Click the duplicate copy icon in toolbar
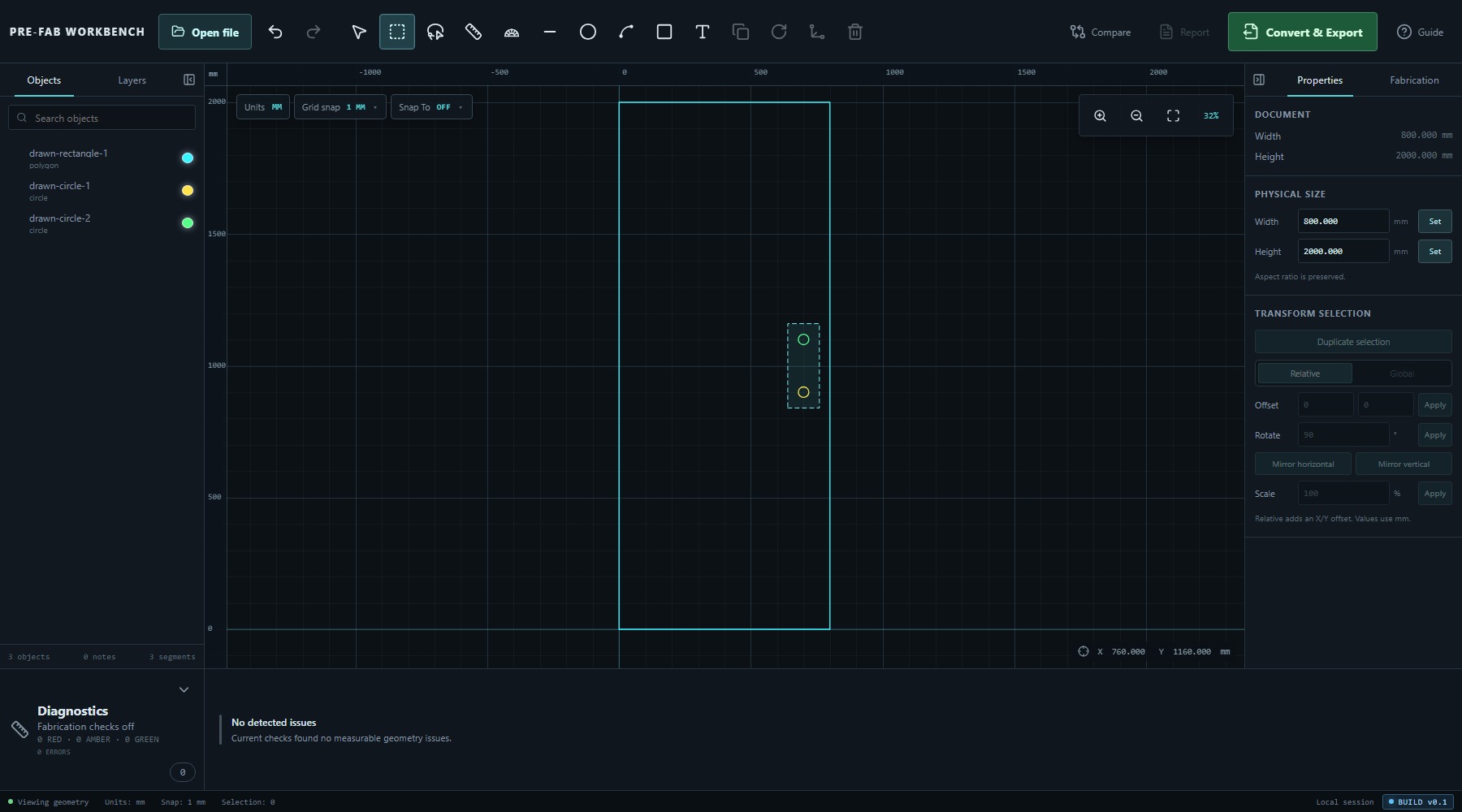Image resolution: width=1462 pixels, height=812 pixels. click(741, 32)
